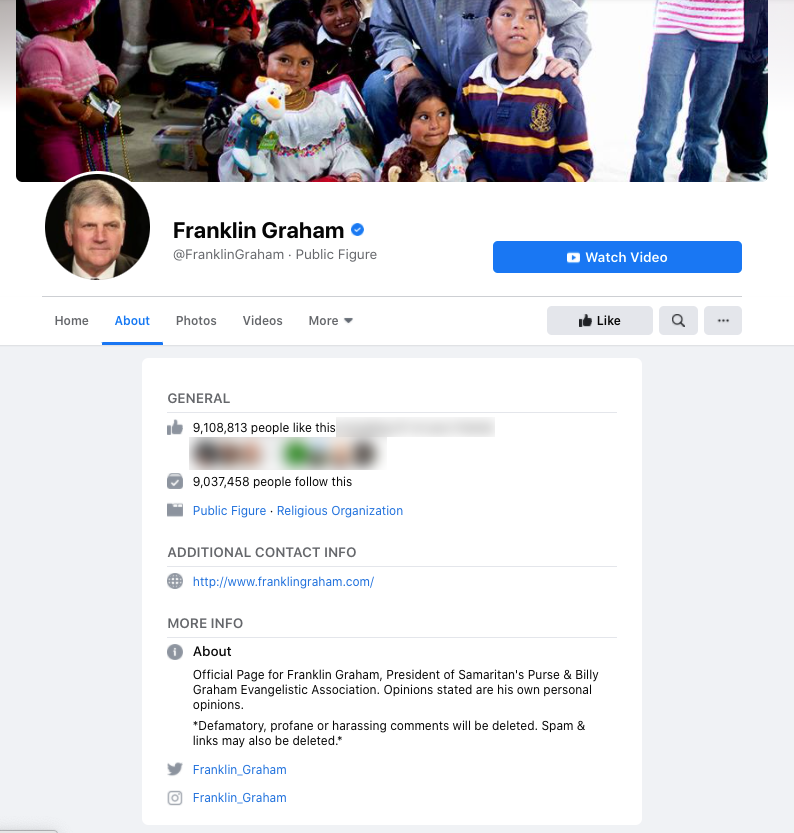Screen dimensions: 794x833
Task: Click the blue verified badge next to Franklin Graham
Action: pyautogui.click(x=357, y=230)
